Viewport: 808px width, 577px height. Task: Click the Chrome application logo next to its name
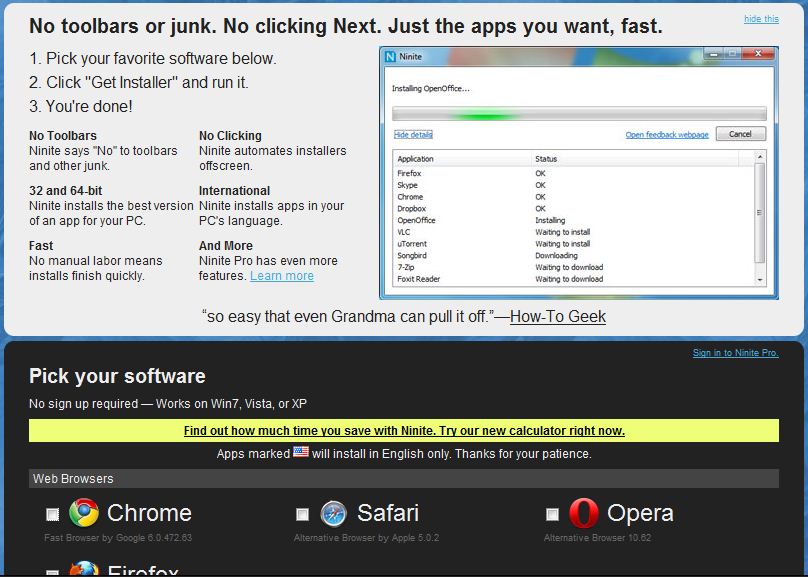coord(85,513)
